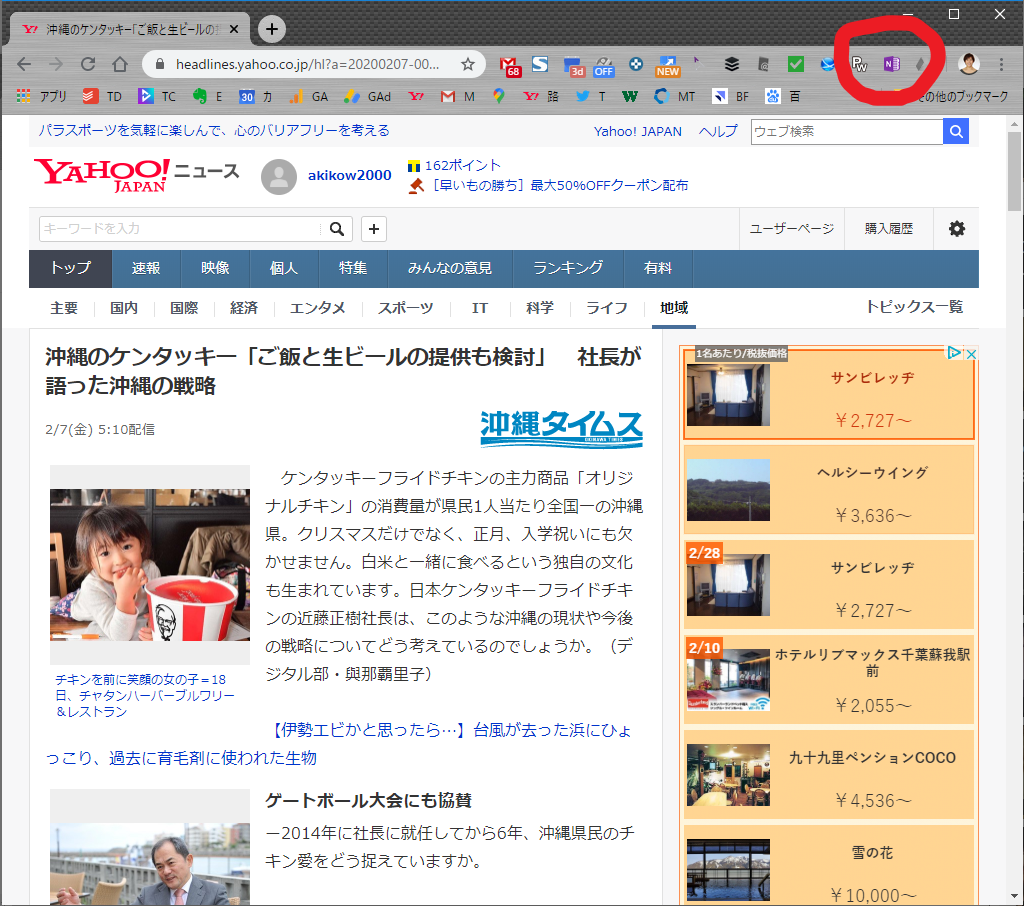Open Yahoo News settings gear icon
The width and height of the screenshot is (1024, 906).
click(x=956, y=229)
